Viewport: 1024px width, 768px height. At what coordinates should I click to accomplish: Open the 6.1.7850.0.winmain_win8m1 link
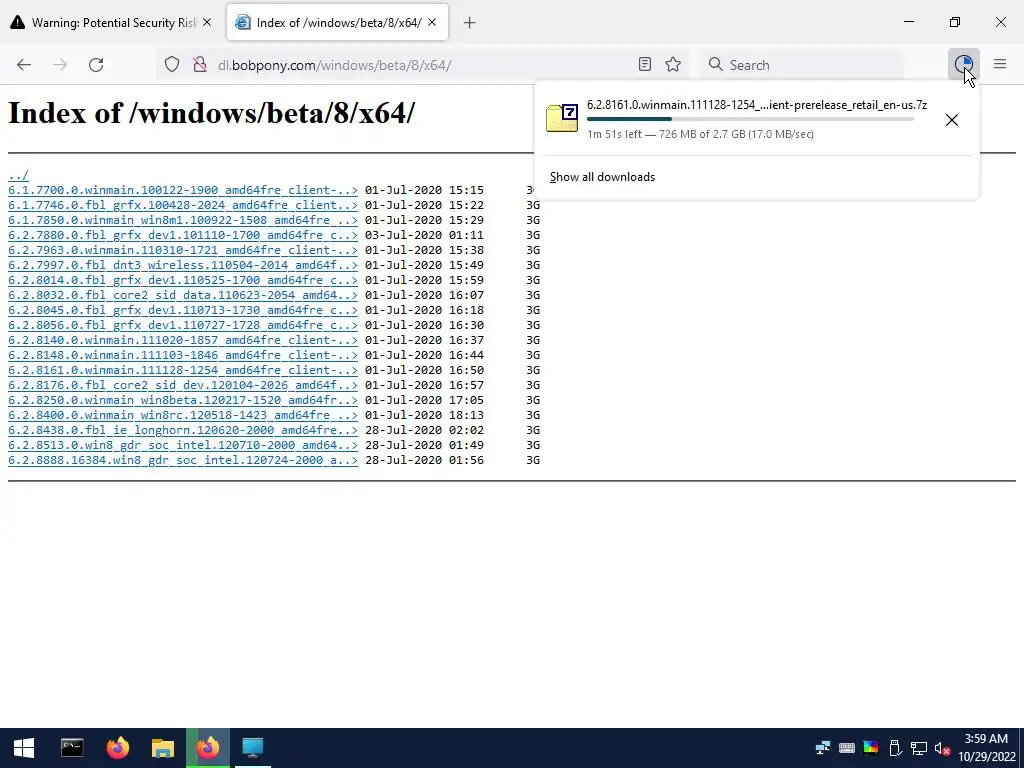tap(183, 220)
